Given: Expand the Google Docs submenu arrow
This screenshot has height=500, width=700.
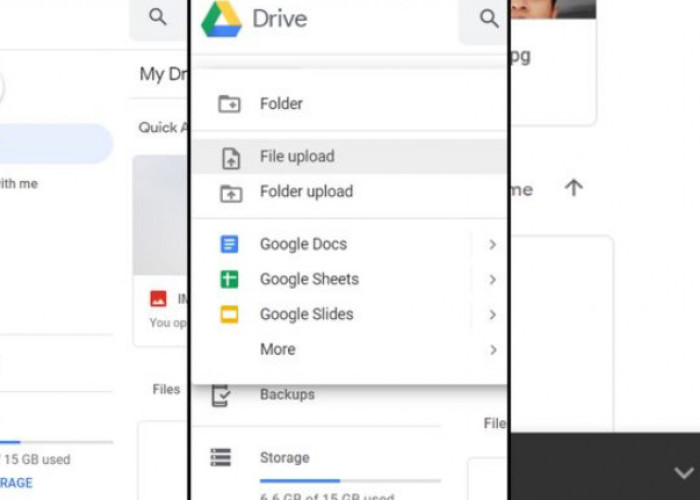Looking at the screenshot, I should tap(492, 245).
